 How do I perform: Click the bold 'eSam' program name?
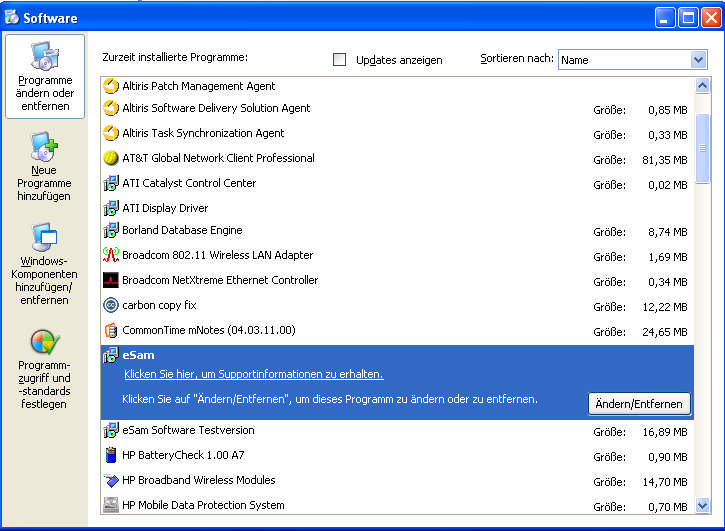click(138, 355)
